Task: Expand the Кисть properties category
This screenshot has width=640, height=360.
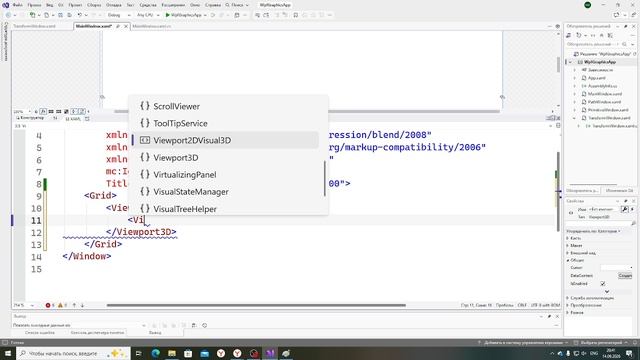Action: (x=568, y=238)
